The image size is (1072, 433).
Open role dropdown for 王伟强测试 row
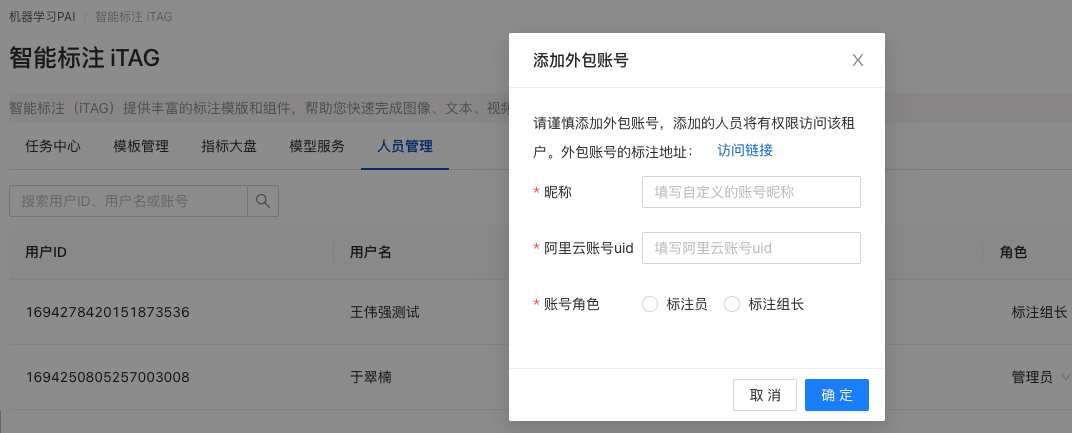(x=1040, y=313)
